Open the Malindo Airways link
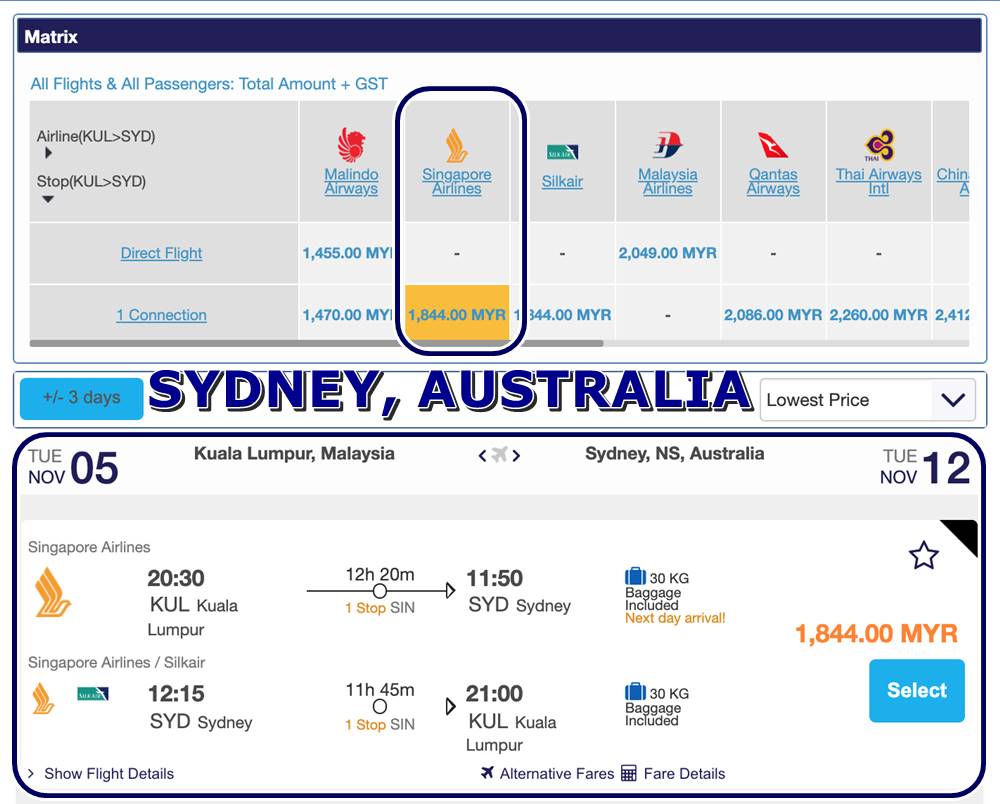The width and height of the screenshot is (1000, 804). (x=351, y=181)
